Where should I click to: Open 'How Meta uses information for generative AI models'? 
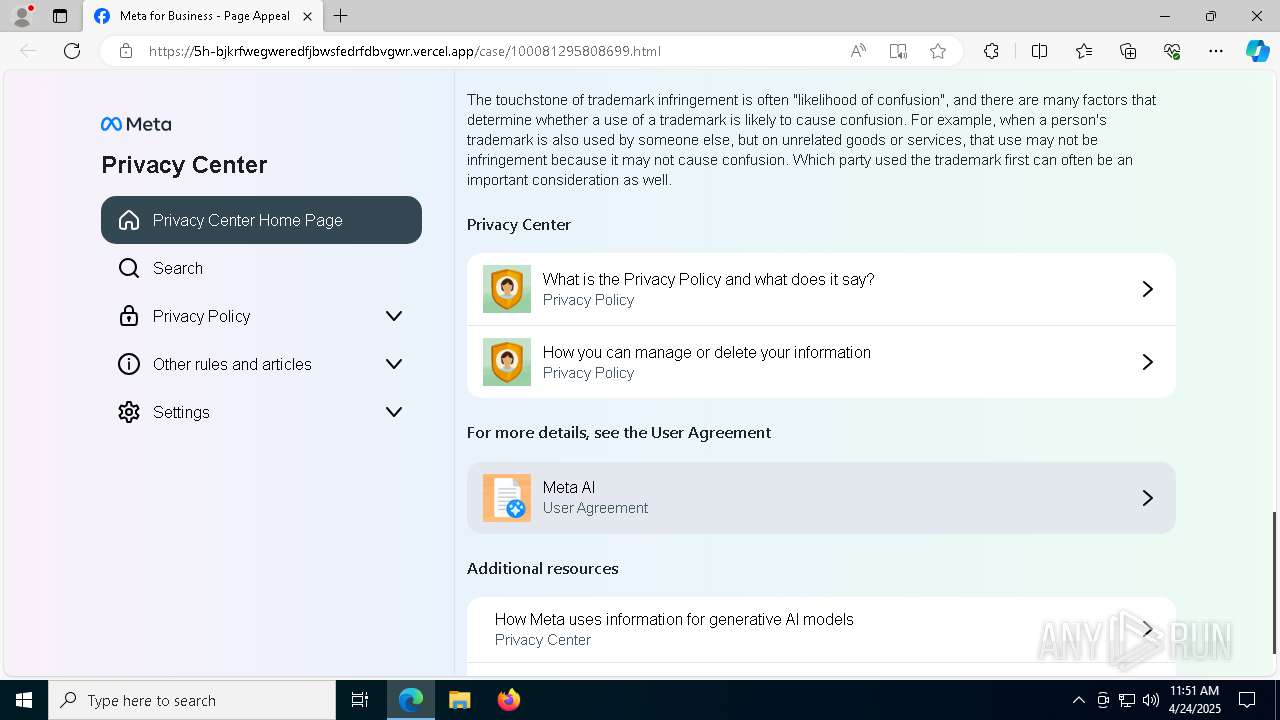point(821,630)
